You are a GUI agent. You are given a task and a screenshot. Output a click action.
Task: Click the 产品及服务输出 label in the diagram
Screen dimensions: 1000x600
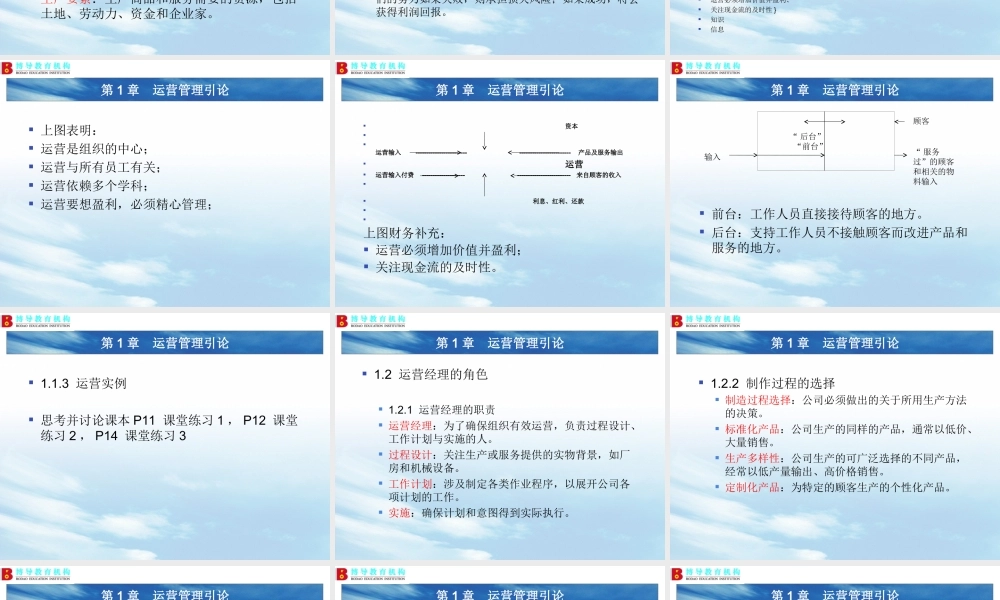[x=600, y=152]
